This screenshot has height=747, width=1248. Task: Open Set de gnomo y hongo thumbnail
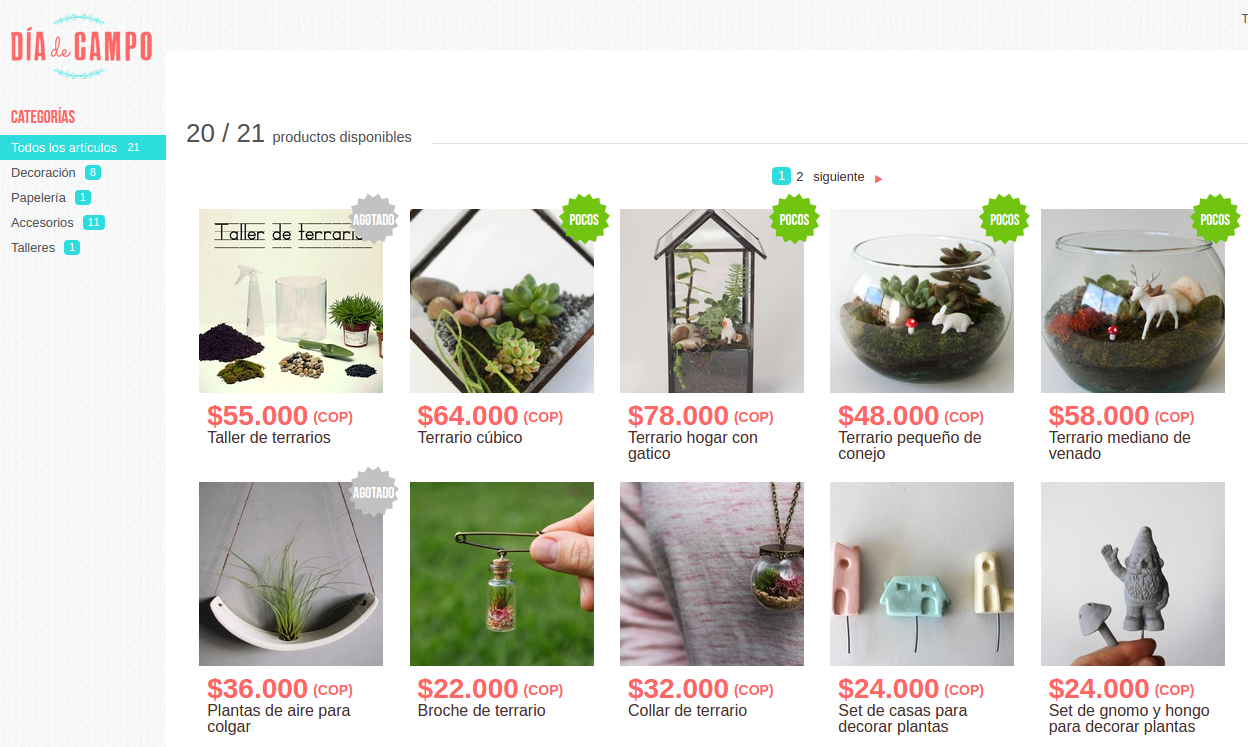click(1133, 574)
